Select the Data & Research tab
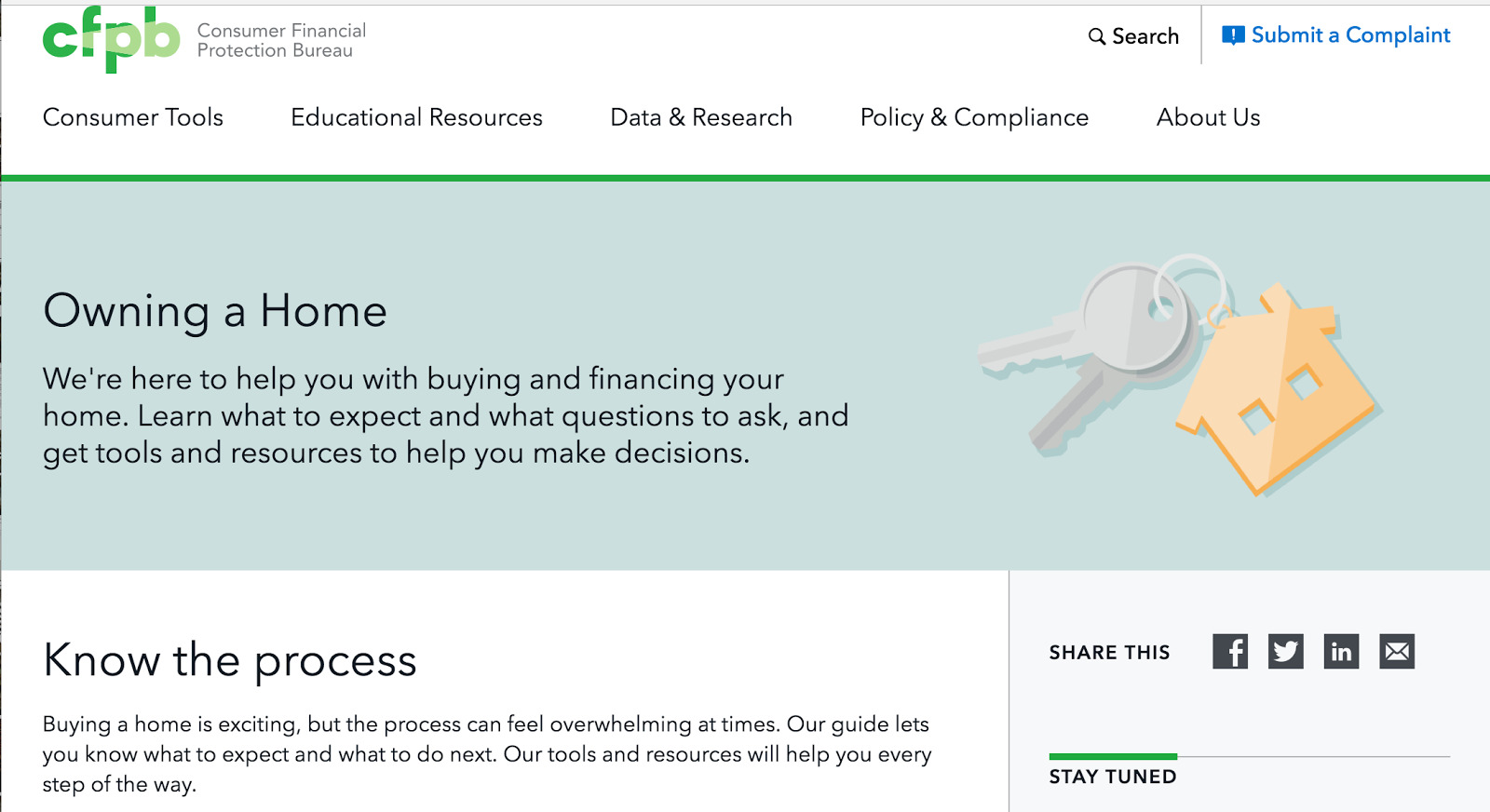The width and height of the screenshot is (1490, 812). coord(700,118)
